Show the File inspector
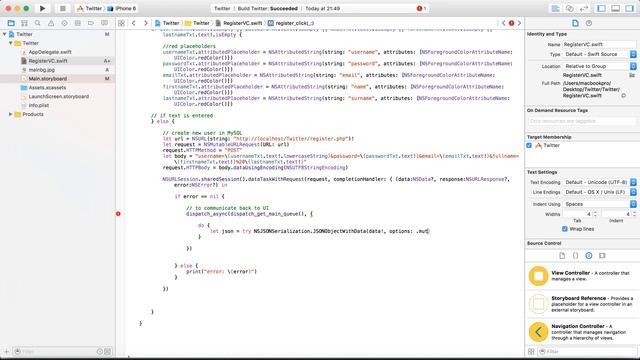 coord(575,23)
